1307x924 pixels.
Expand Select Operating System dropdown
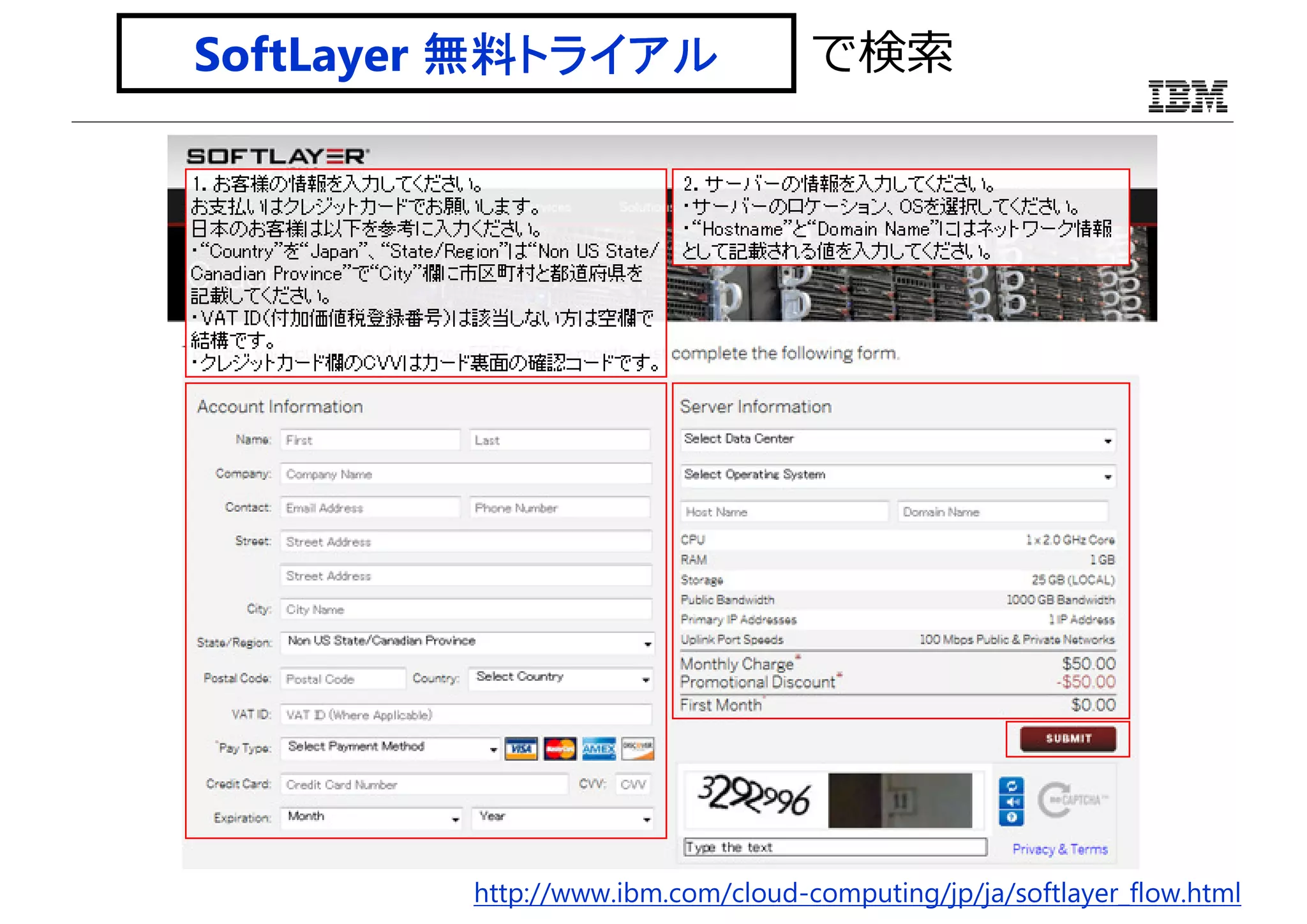pos(898,475)
